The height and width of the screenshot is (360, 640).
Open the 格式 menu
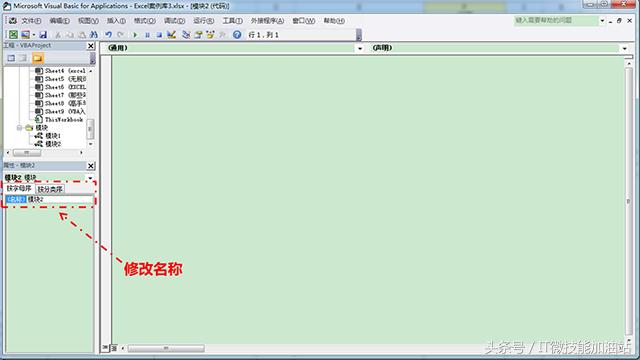point(144,20)
